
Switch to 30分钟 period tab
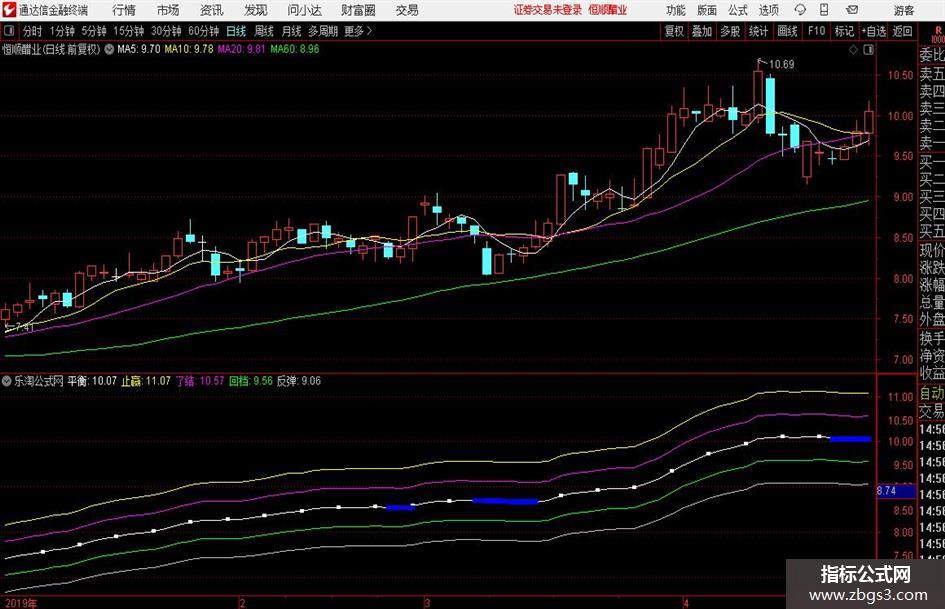click(x=166, y=31)
